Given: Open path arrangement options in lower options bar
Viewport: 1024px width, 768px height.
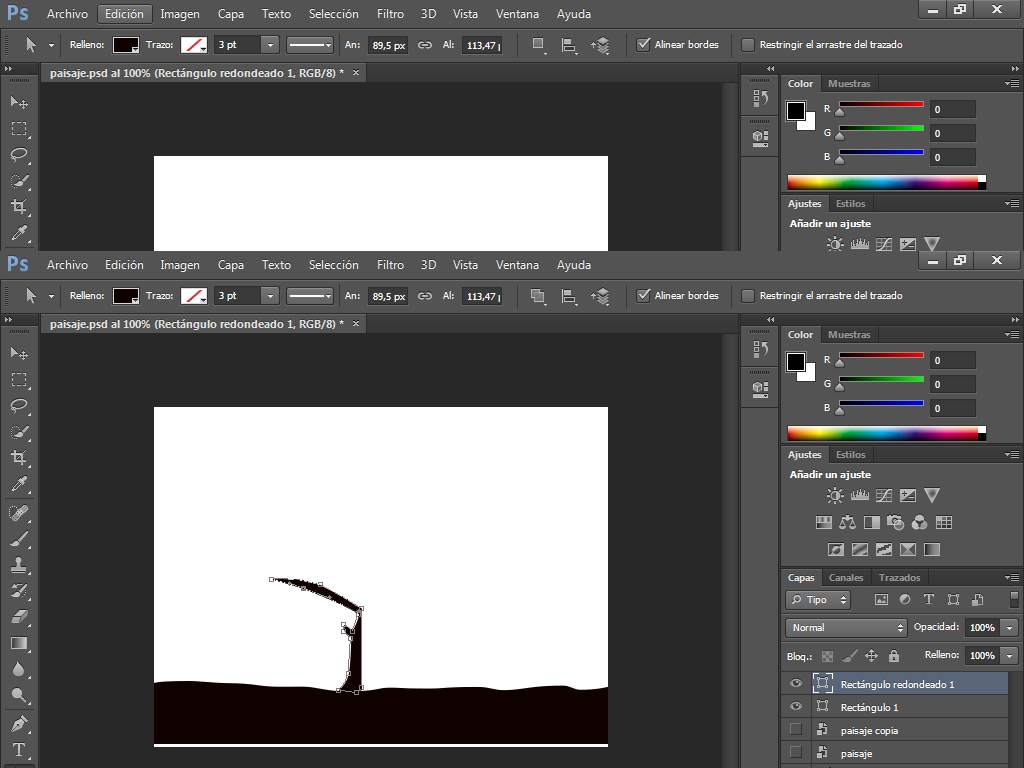Looking at the screenshot, I should pos(600,296).
